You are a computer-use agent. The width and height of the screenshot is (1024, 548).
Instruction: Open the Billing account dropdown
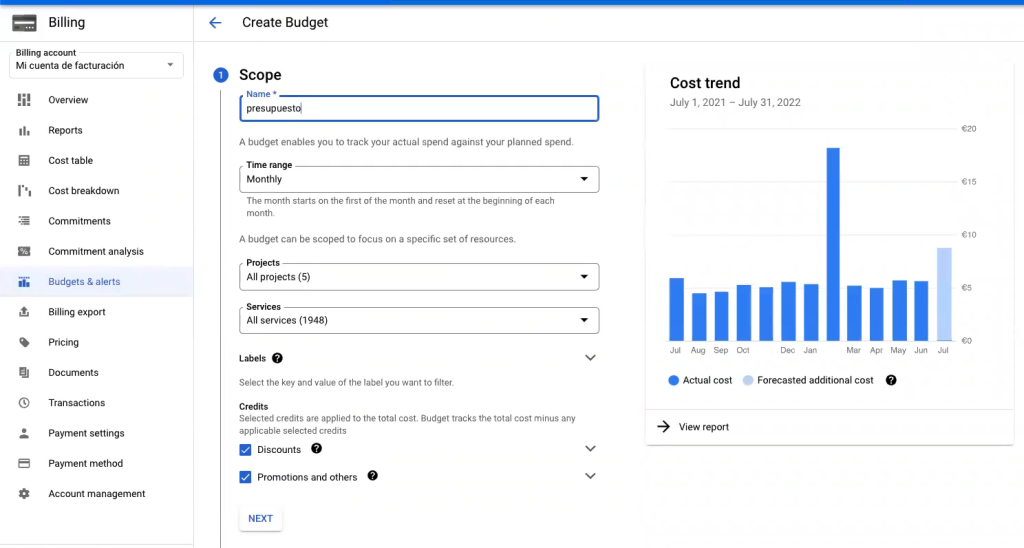[96, 65]
